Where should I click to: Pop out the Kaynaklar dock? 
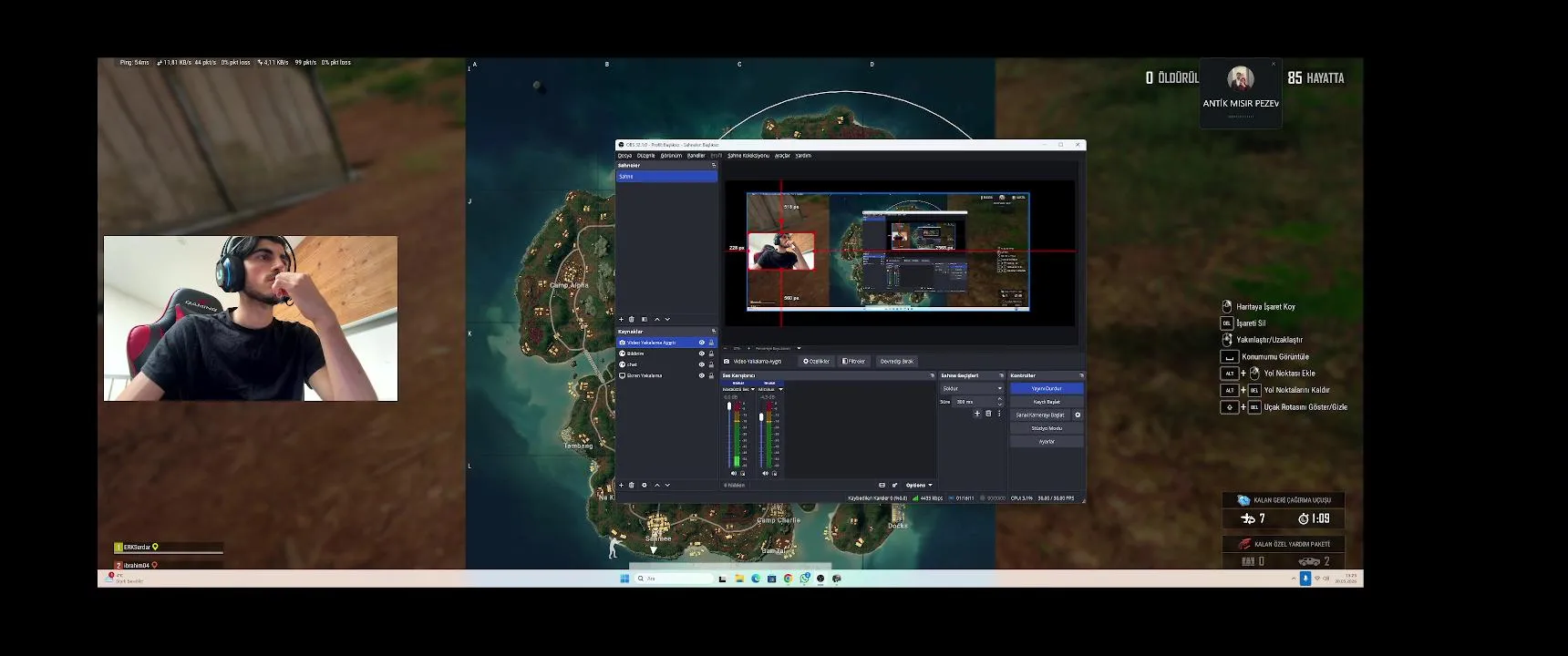click(714, 332)
